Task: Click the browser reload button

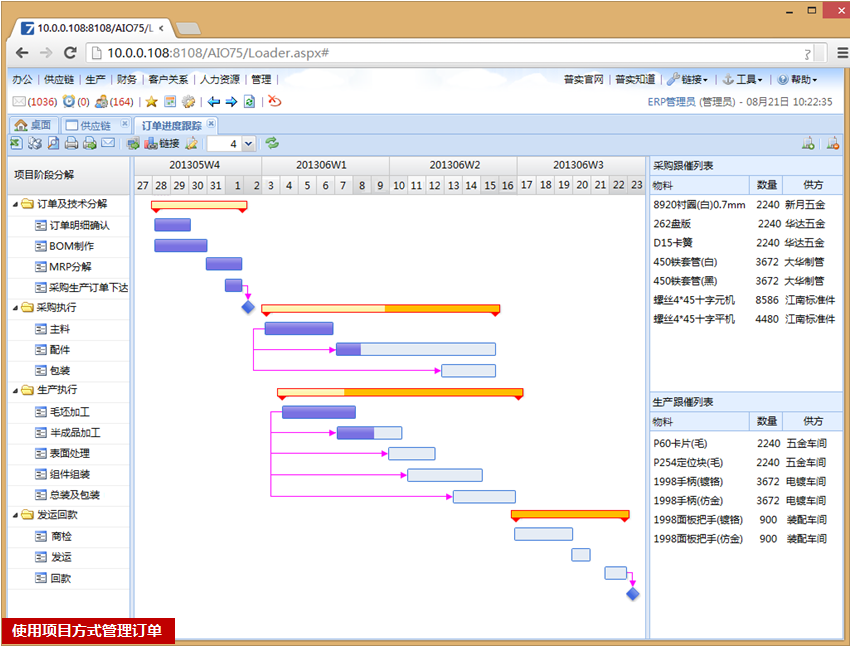Action: (x=70, y=53)
